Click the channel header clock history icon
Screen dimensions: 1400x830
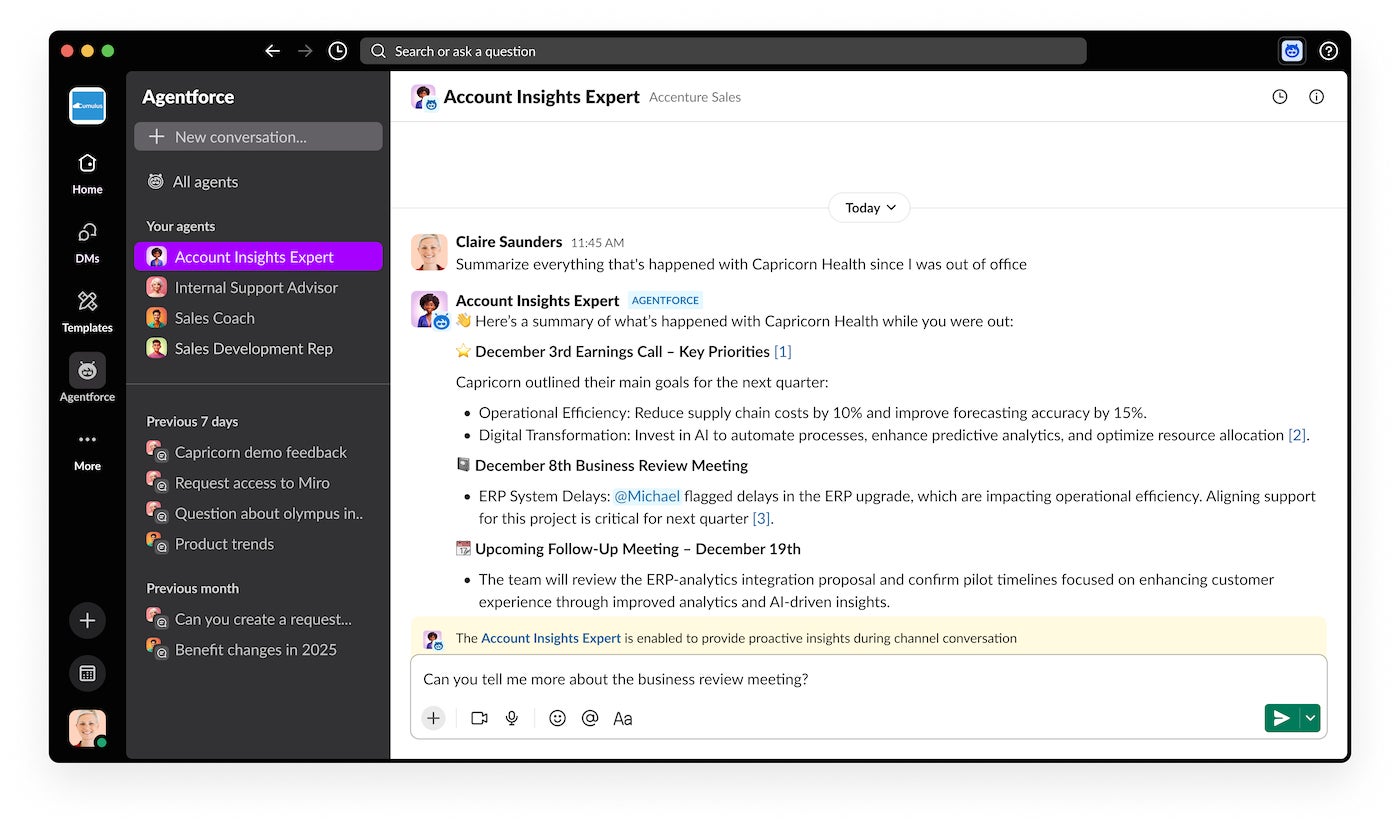[1279, 97]
